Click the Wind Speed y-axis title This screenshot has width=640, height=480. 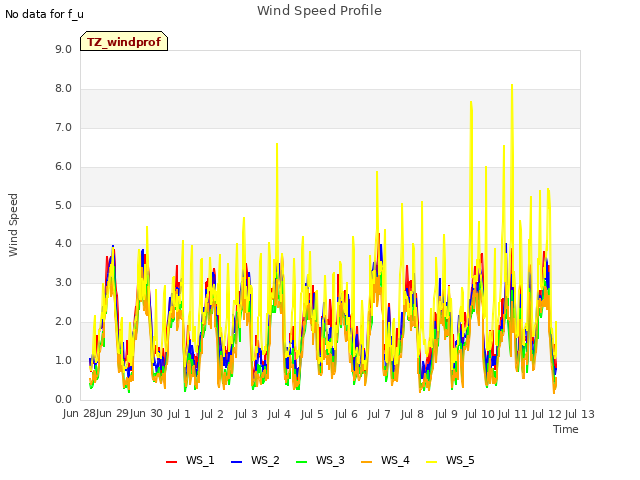[13, 225]
